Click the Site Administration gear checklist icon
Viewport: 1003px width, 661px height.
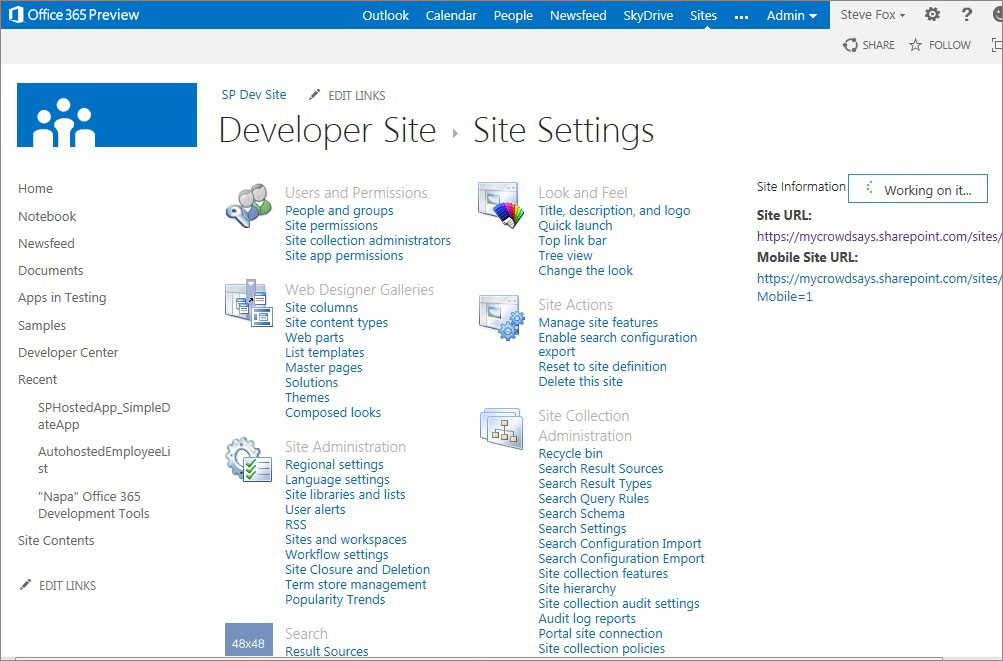pos(249,459)
